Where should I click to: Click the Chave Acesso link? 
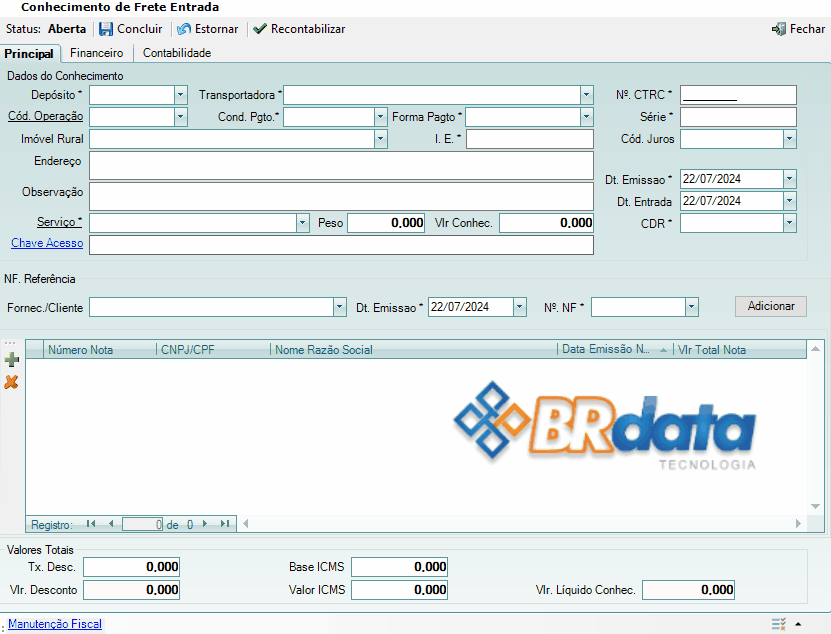point(47,243)
